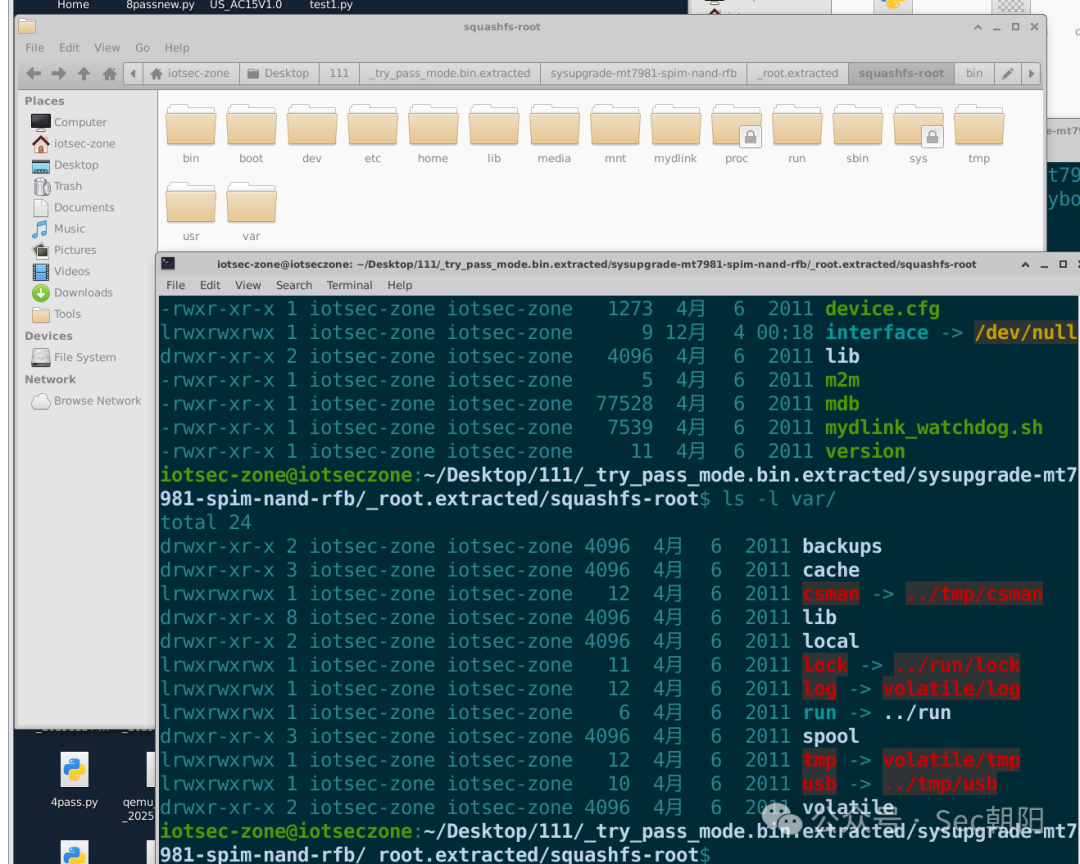This screenshot has height=864, width=1080.
Task: Toggle the bin path button
Action: click(x=974, y=73)
